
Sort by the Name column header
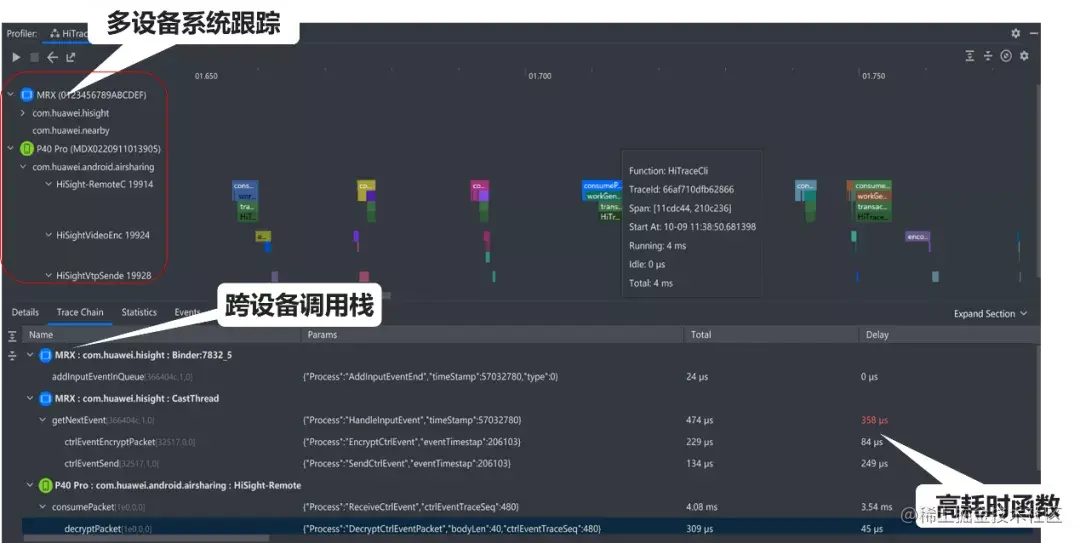tap(163, 335)
